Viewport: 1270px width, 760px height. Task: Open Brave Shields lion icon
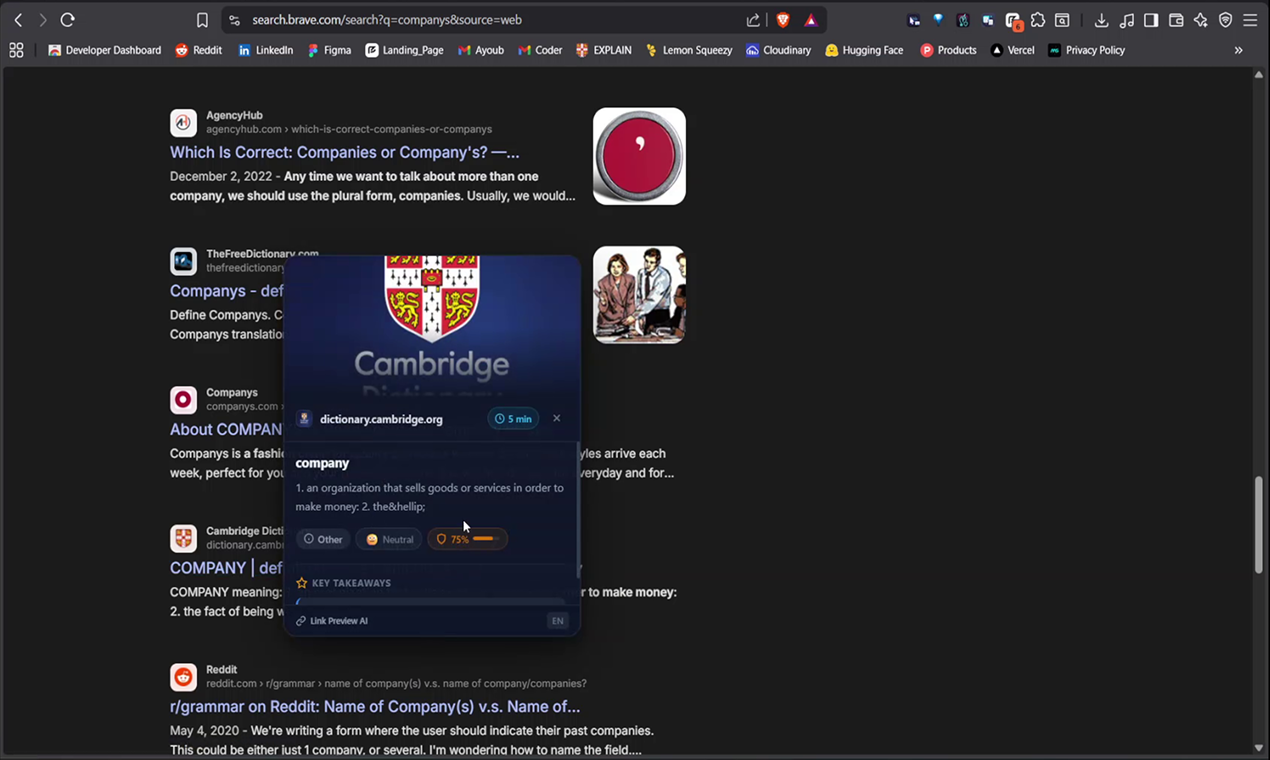tap(783, 20)
